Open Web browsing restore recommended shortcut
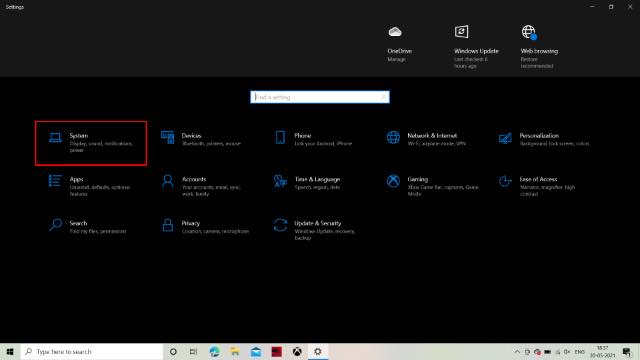 click(539, 47)
